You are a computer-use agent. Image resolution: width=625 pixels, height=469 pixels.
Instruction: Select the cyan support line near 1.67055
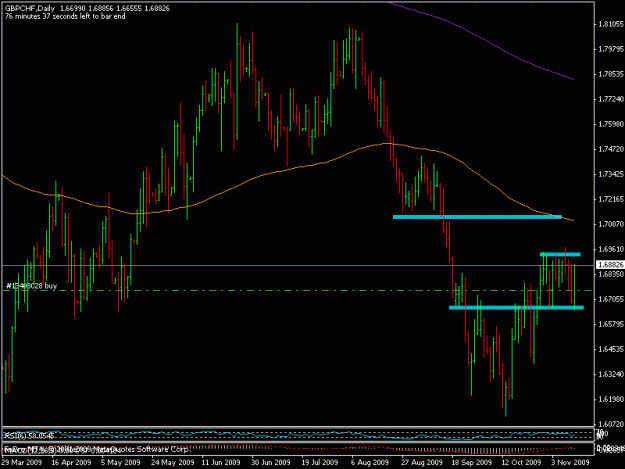[516, 308]
